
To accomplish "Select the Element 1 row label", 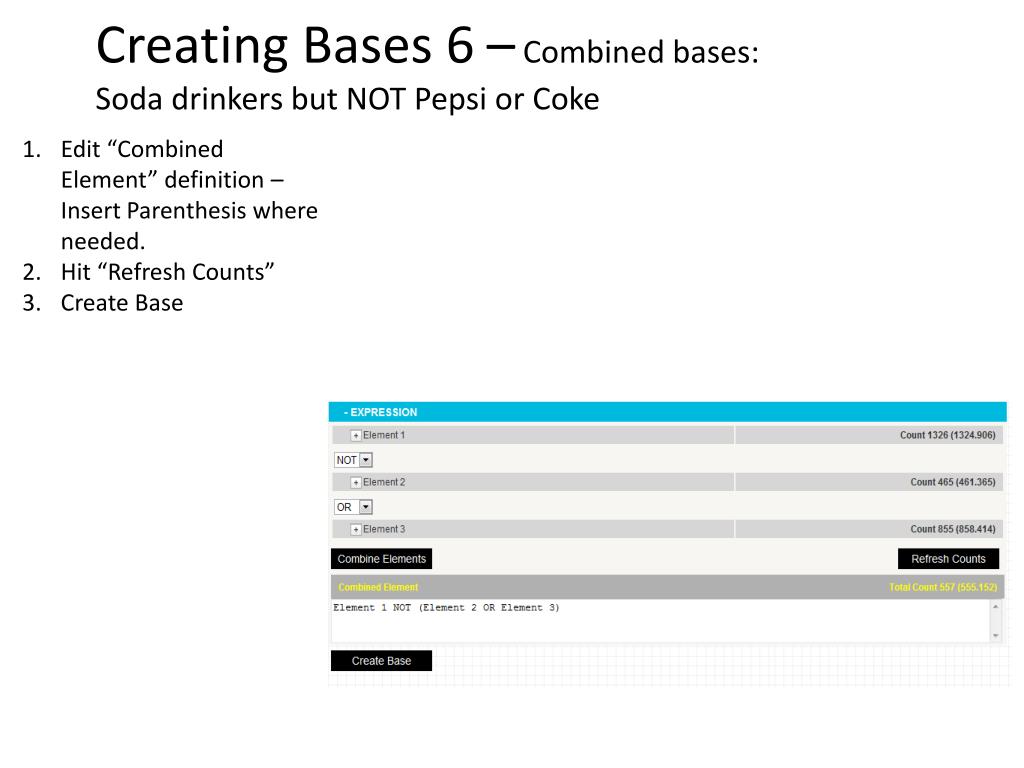I will point(384,436).
